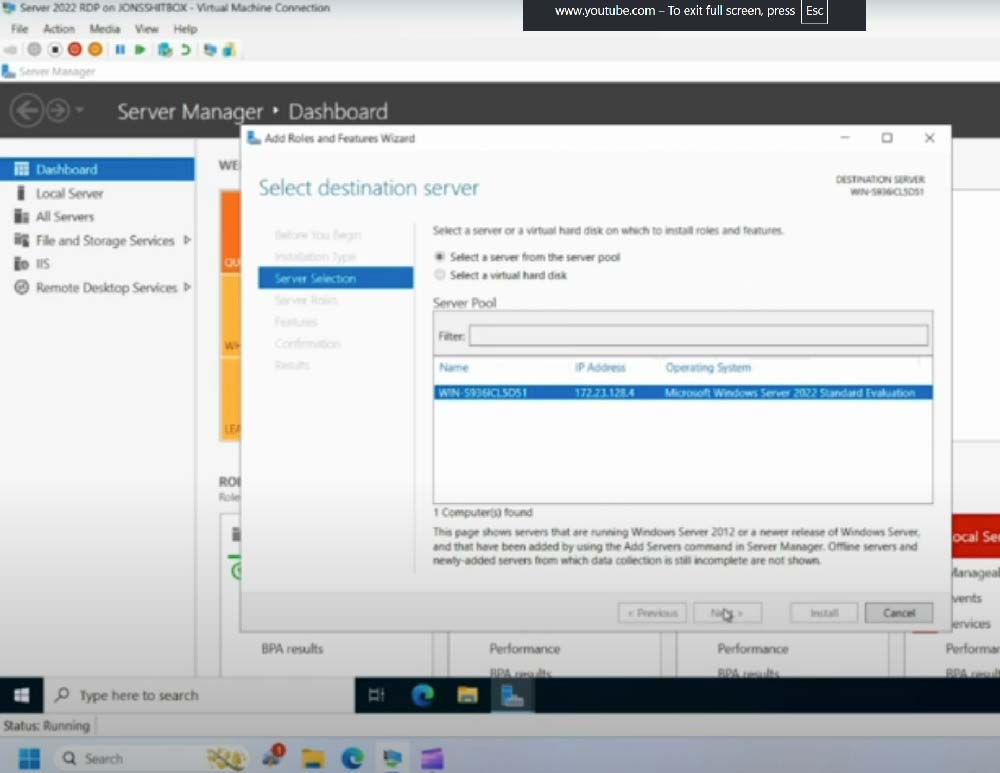Select the WIN-S936ICLSO51 server row
This screenshot has width=1000, height=773.
click(x=683, y=393)
